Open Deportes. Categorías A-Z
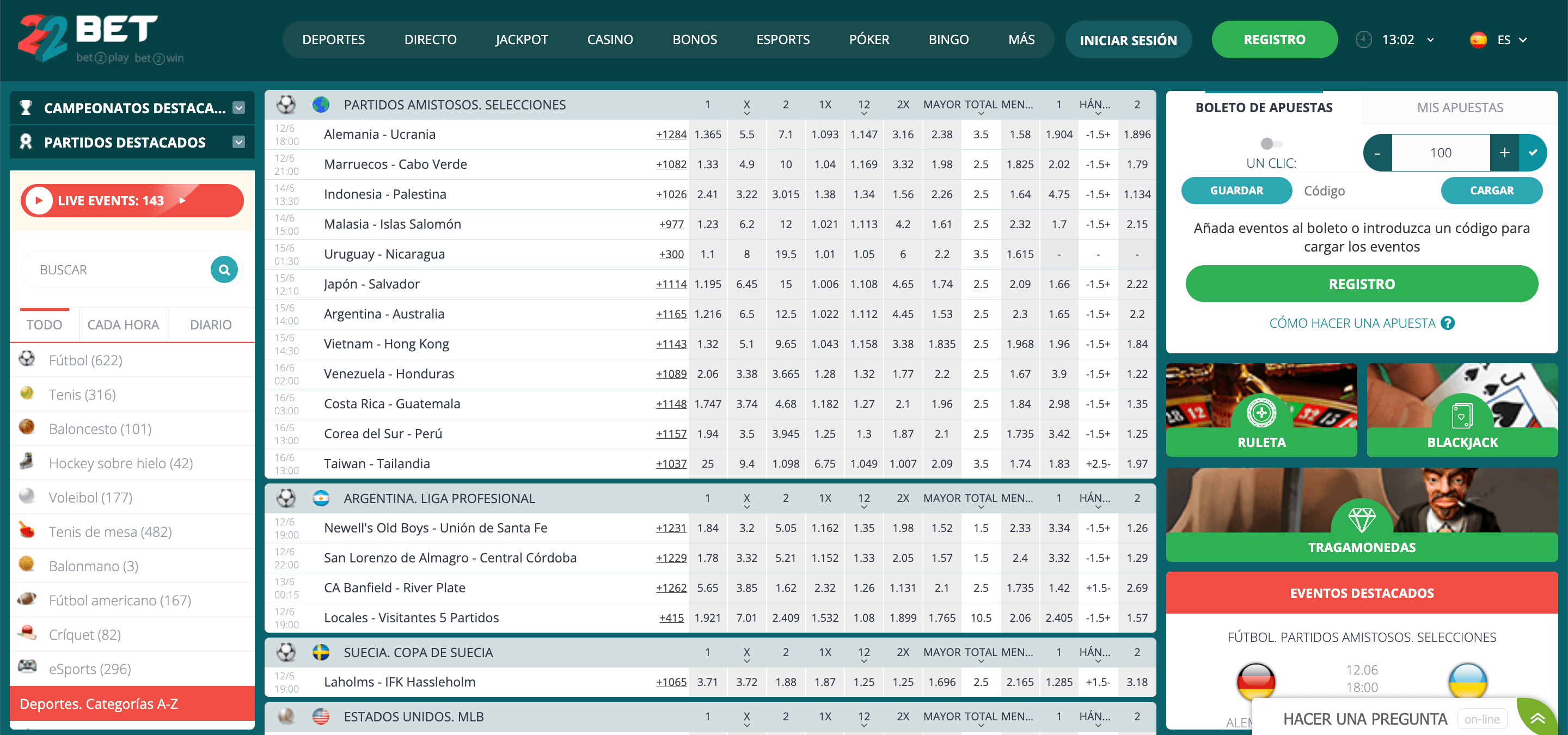Viewport: 1568px width, 735px height. (x=132, y=703)
